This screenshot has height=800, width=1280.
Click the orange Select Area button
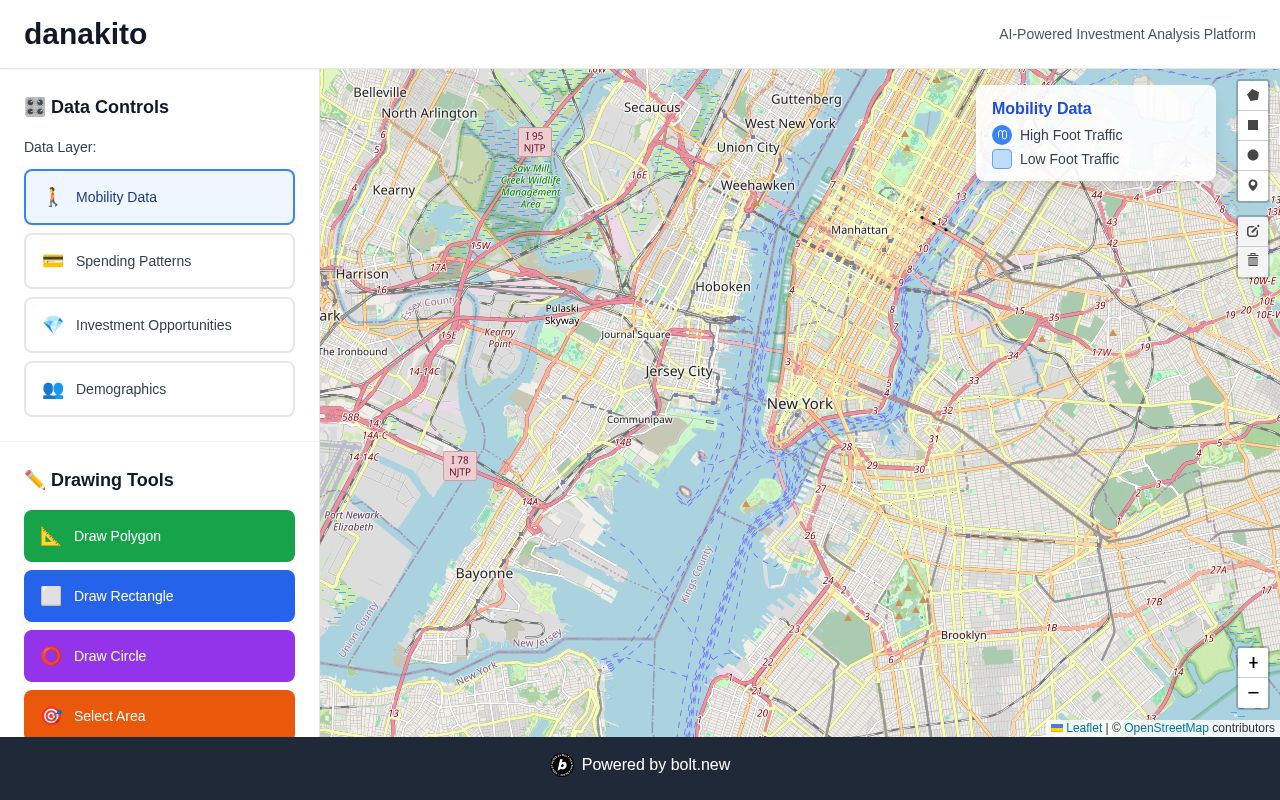click(x=160, y=714)
